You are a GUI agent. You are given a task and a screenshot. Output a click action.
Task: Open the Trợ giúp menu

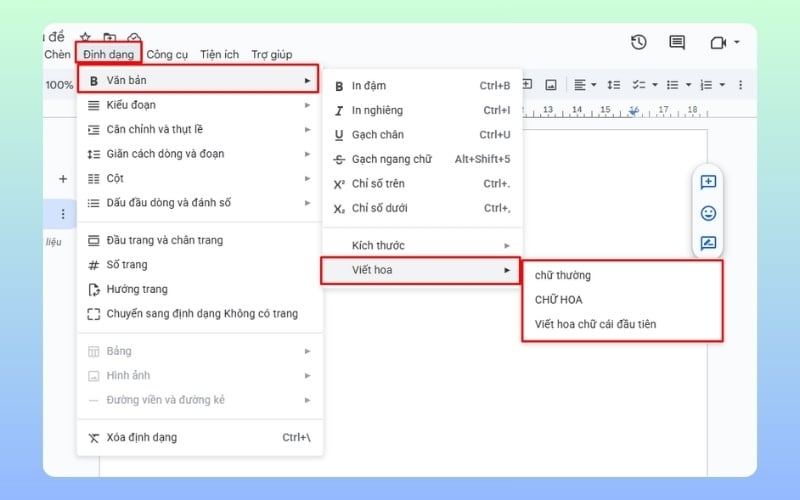click(271, 54)
